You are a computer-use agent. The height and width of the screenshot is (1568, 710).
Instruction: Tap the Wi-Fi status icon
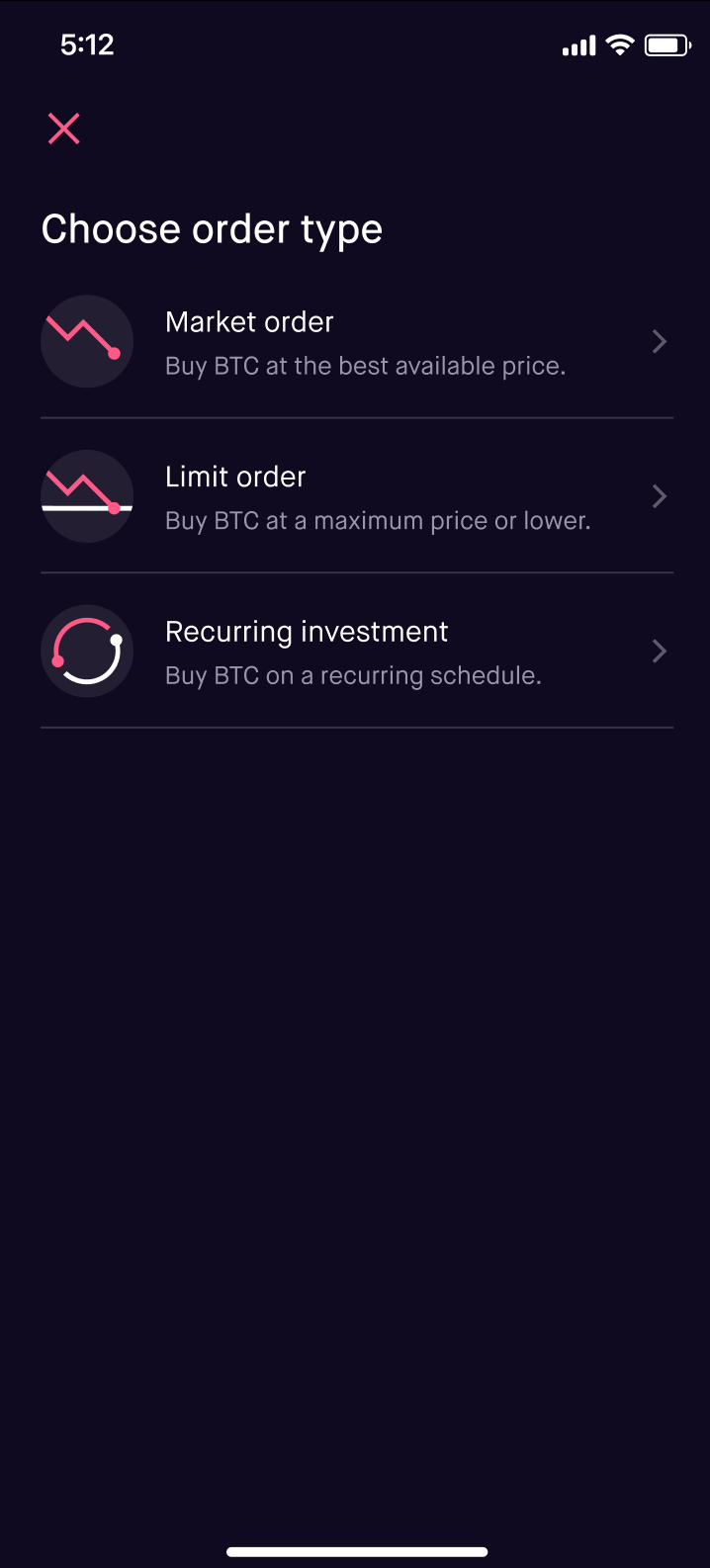pos(620,45)
